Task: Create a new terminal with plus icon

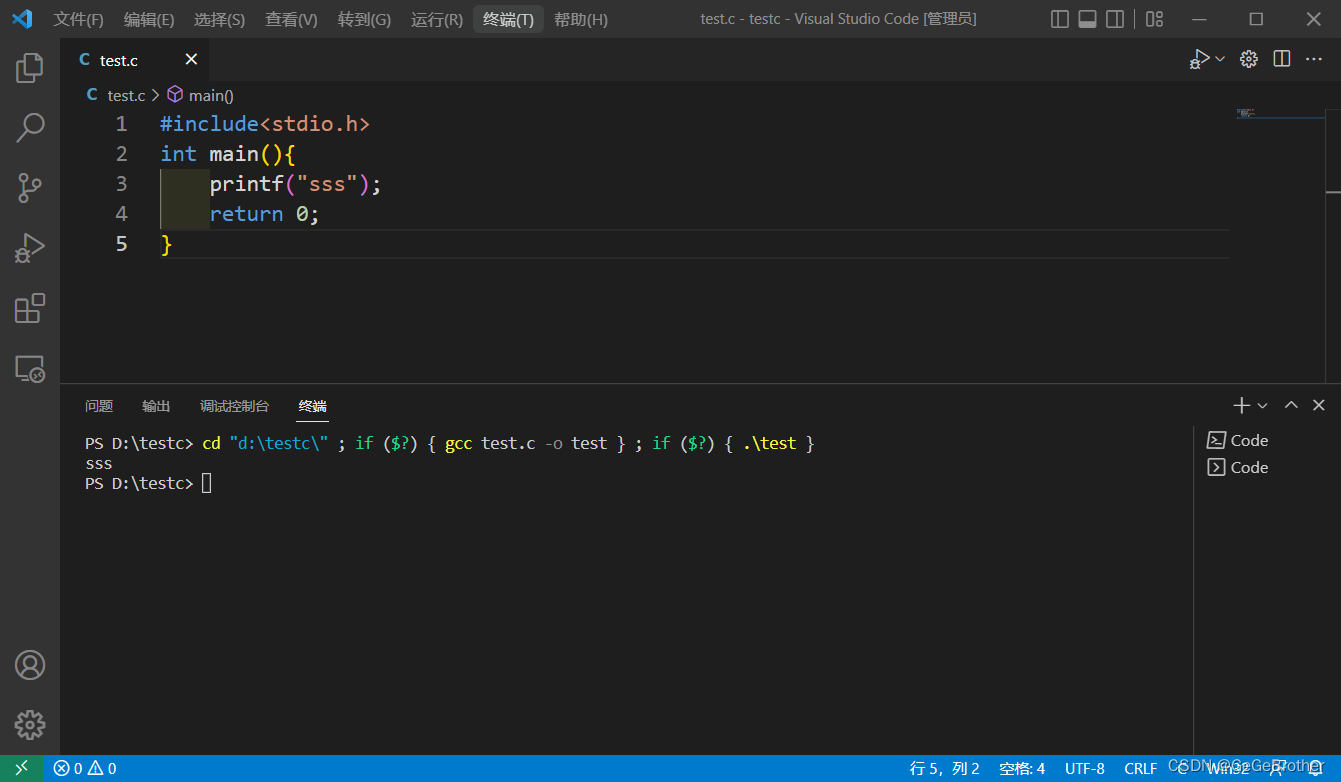Action: click(1241, 405)
